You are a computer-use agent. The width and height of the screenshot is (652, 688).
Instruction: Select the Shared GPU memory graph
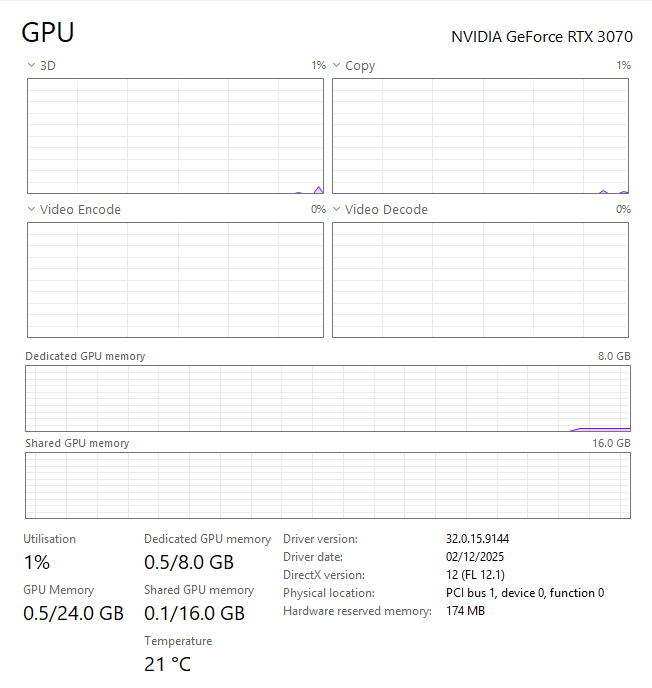coord(327,486)
